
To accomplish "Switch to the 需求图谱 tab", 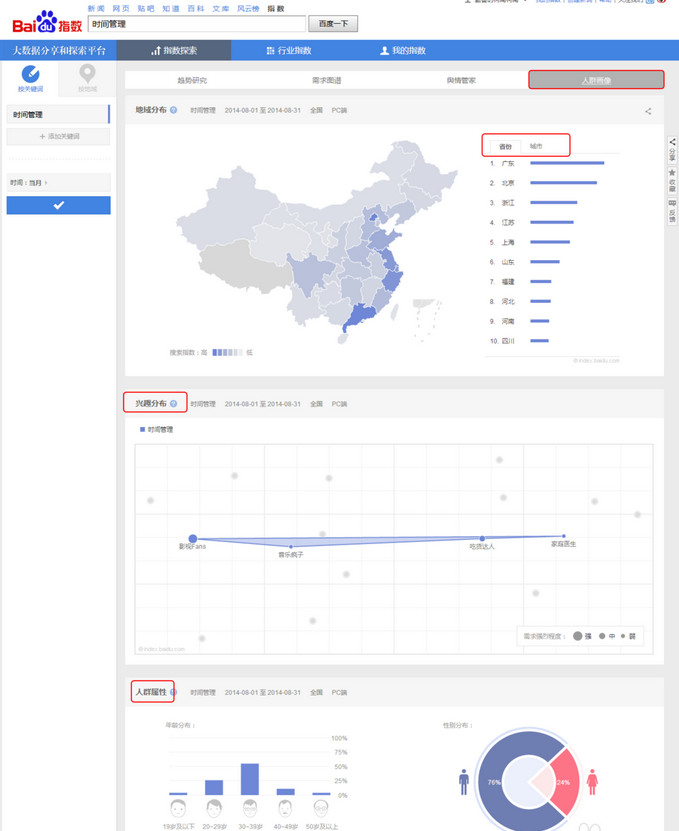I will click(x=326, y=80).
